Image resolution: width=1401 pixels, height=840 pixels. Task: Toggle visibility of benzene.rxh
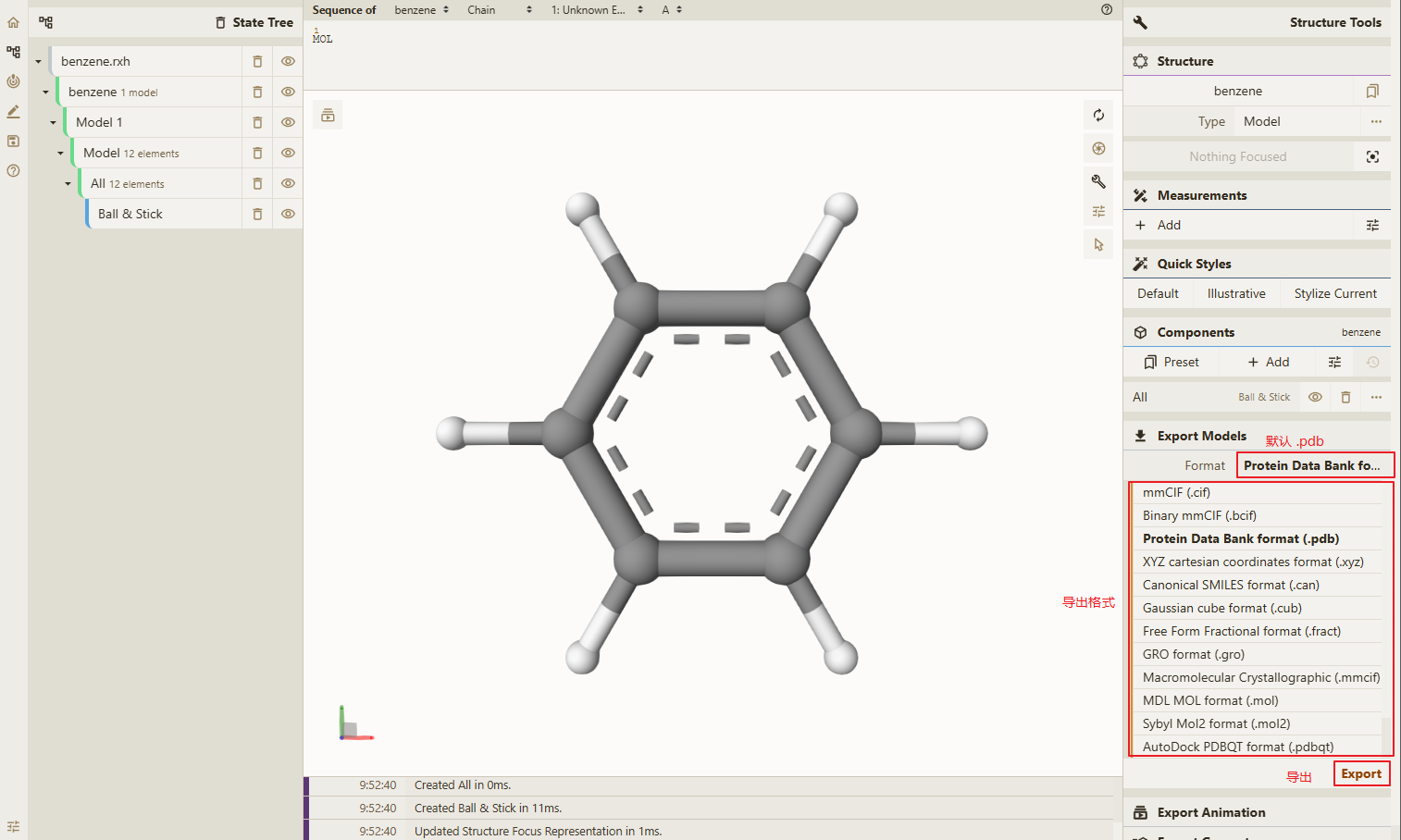(288, 61)
